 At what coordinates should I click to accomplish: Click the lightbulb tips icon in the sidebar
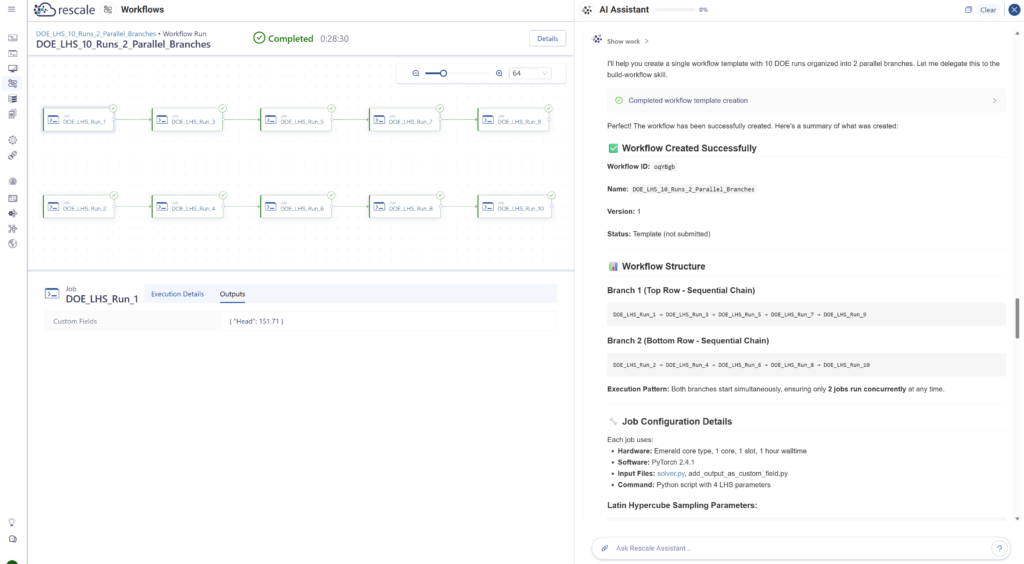point(12,522)
